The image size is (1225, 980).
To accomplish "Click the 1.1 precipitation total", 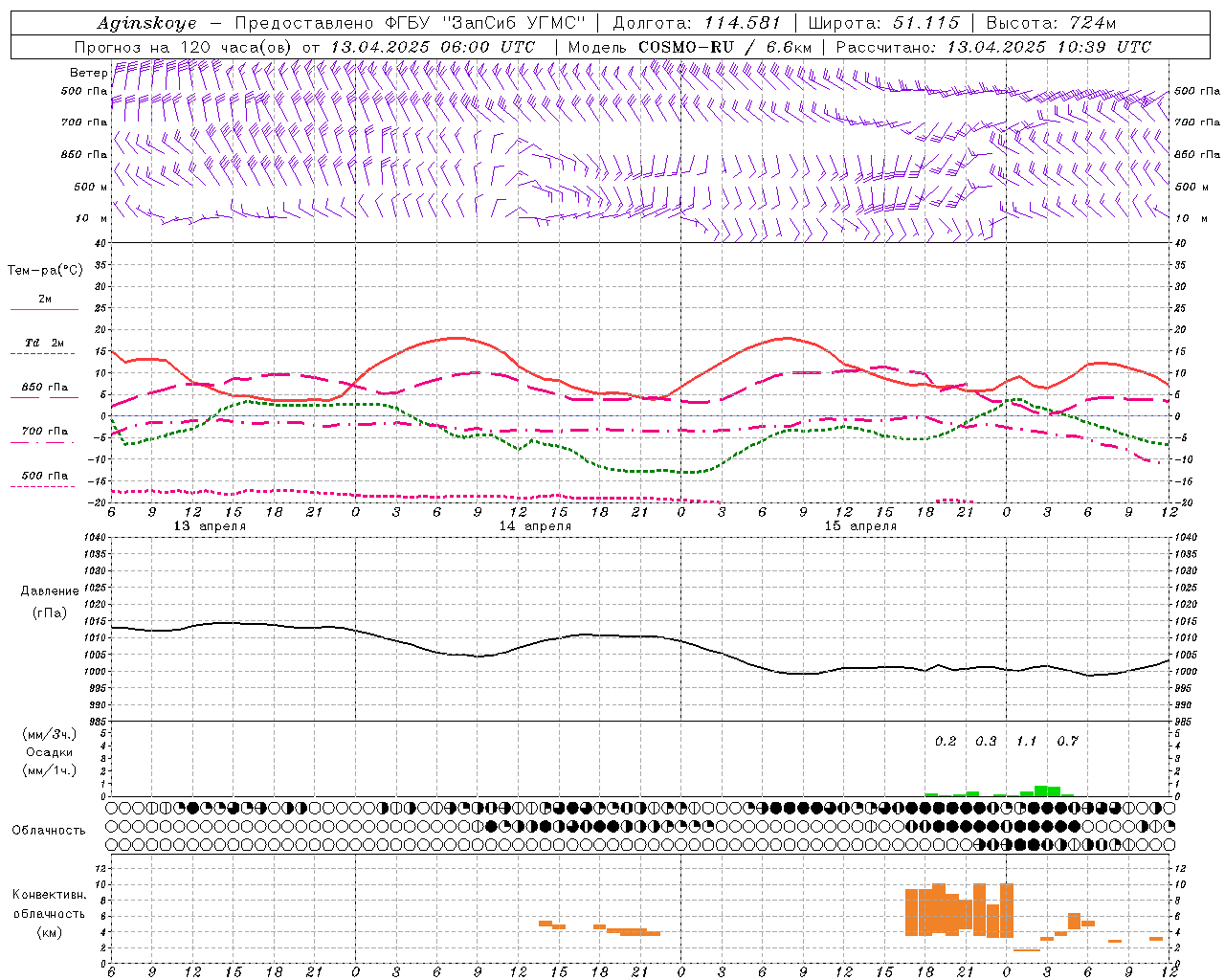I will tap(1026, 742).
